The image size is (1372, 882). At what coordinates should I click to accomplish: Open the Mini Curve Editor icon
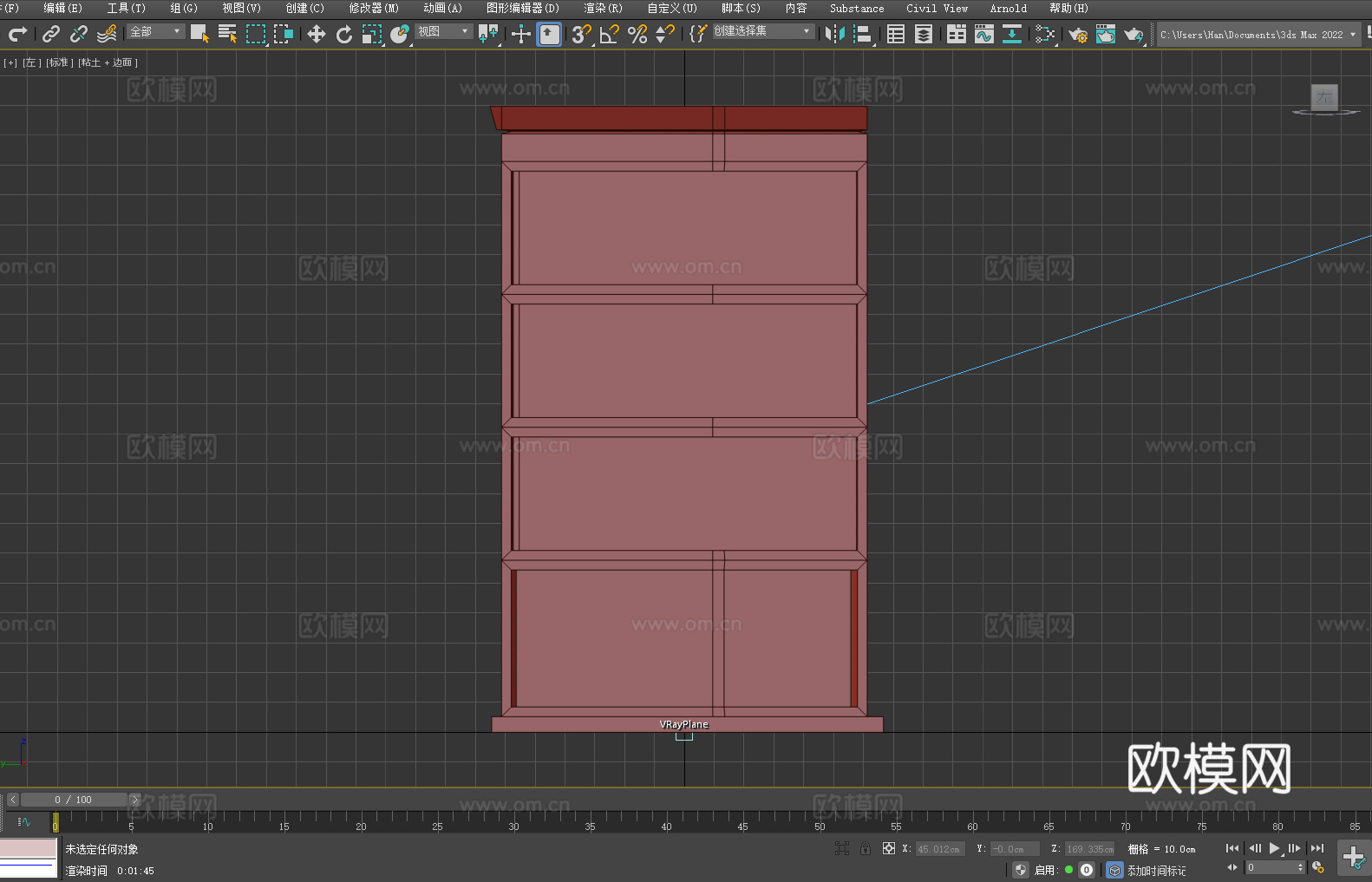tap(24, 821)
